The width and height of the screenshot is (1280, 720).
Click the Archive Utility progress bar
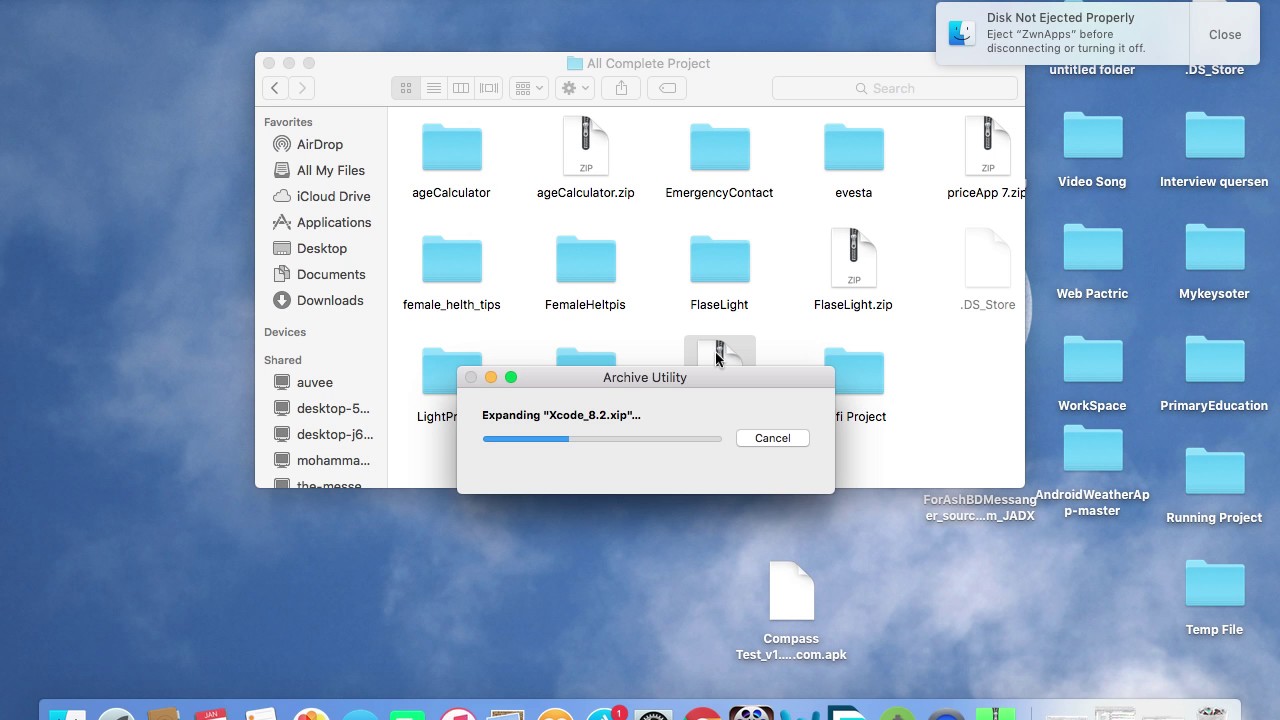602,439
